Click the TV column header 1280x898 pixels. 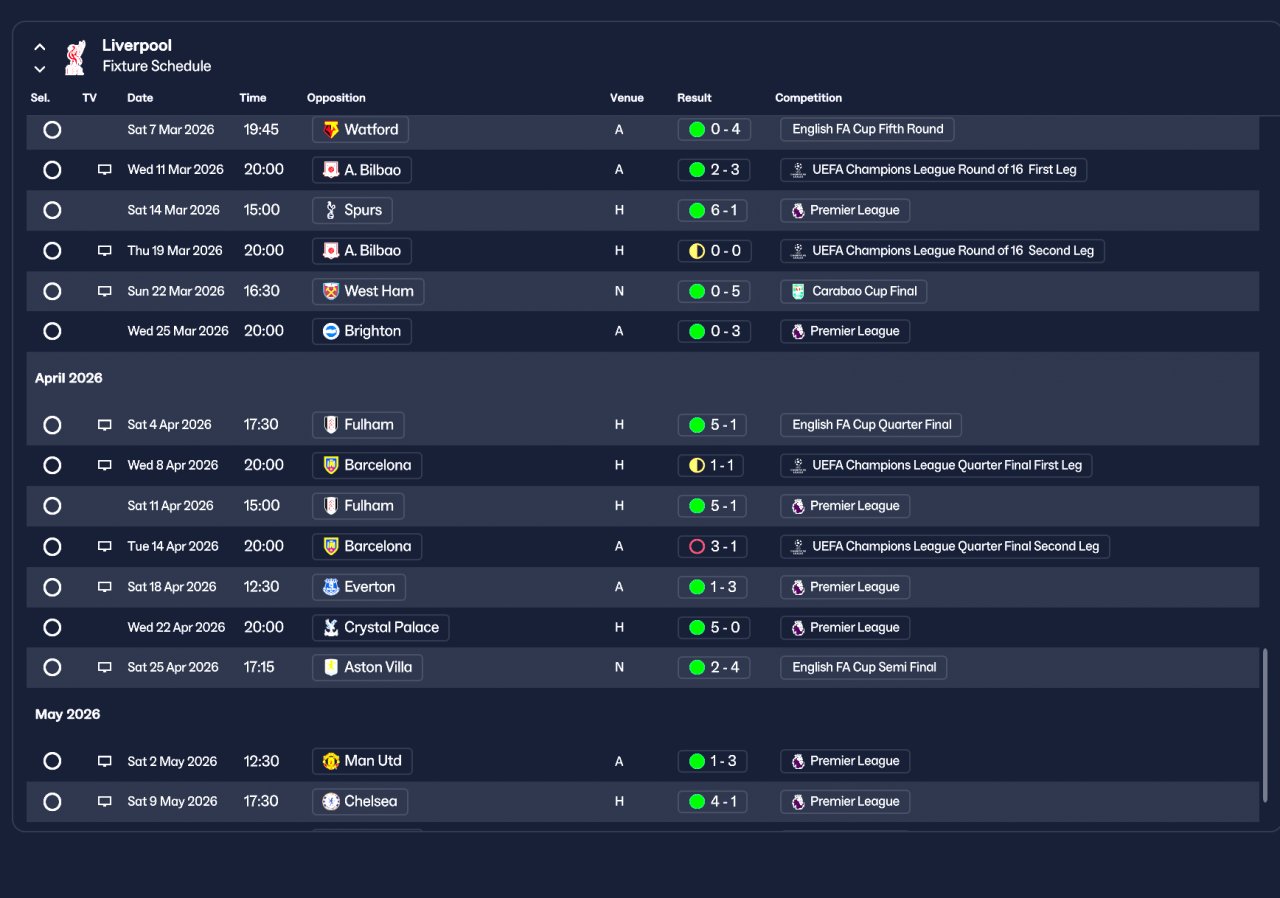click(x=90, y=98)
